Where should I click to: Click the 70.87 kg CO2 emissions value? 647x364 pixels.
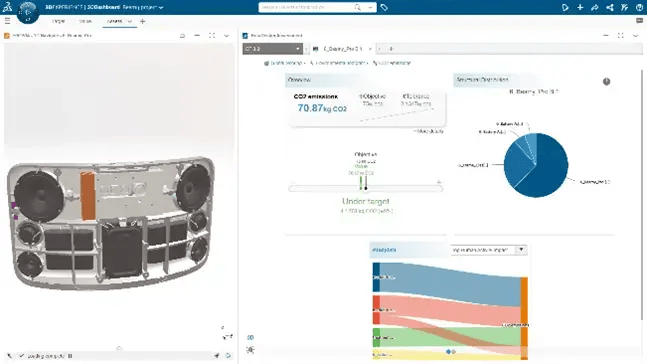(322, 108)
